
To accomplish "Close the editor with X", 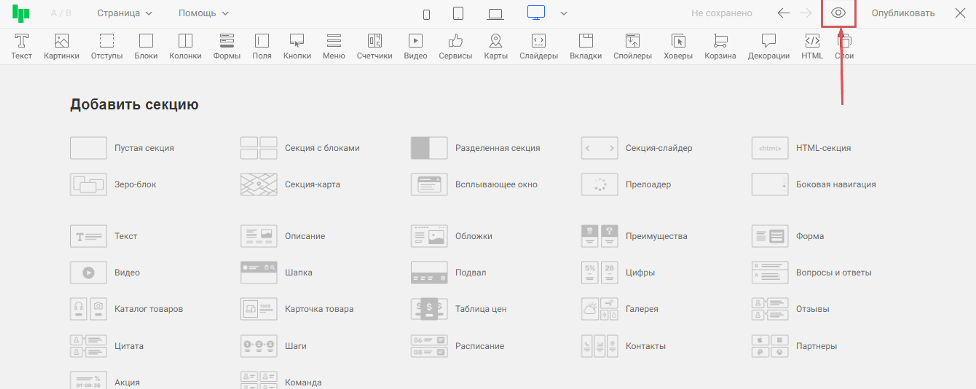I will coord(960,13).
